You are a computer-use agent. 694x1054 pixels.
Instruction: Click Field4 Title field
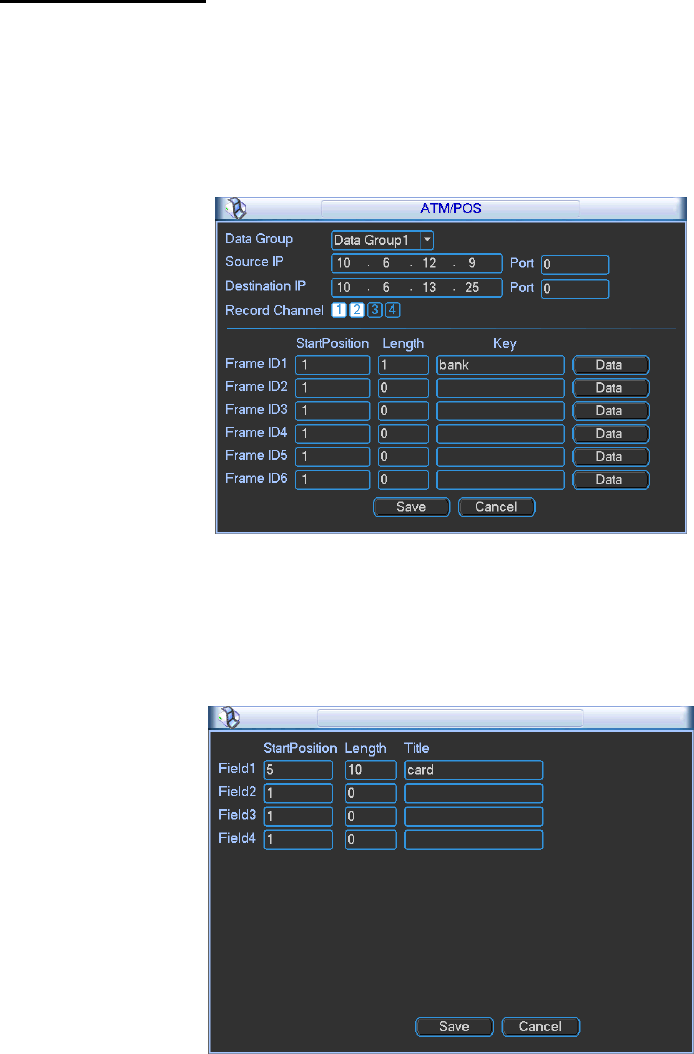pos(473,840)
